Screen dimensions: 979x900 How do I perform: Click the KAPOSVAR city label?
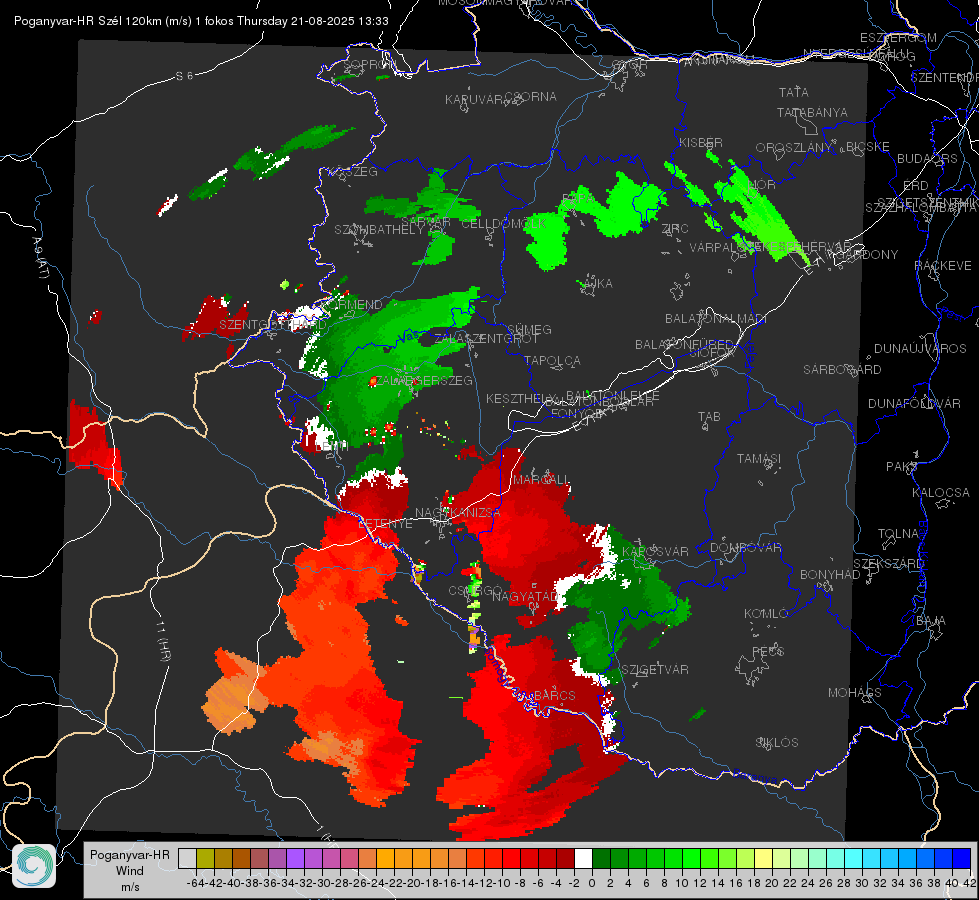(655, 551)
